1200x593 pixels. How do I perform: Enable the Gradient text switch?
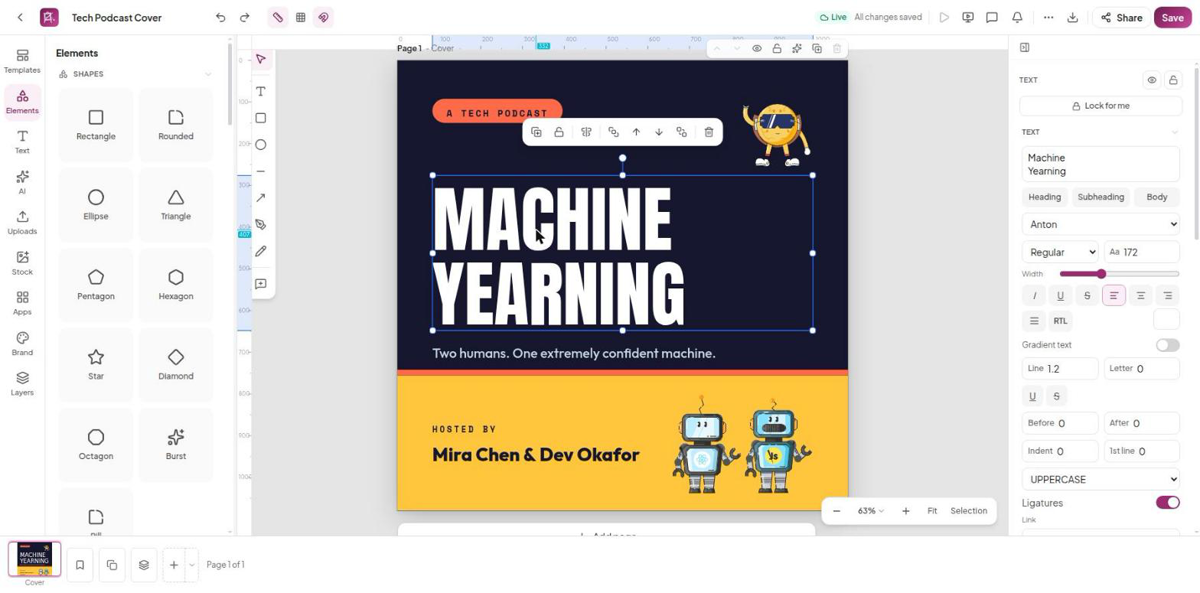tap(1167, 345)
